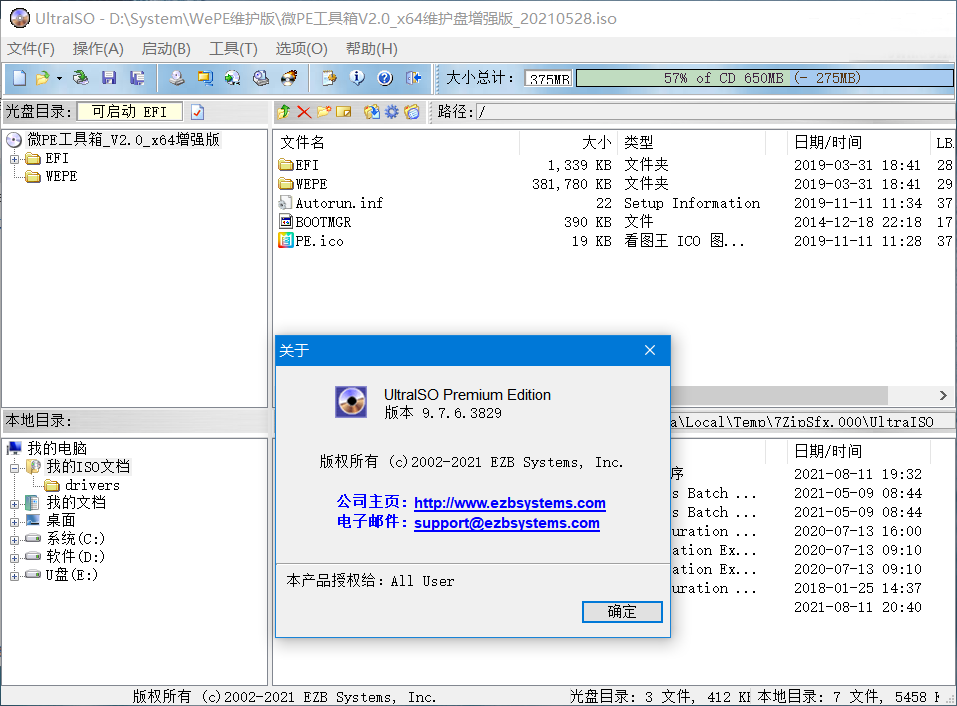This screenshot has width=957, height=706.
Task: Open the recent files dropdown arrow
Action: tap(59, 79)
